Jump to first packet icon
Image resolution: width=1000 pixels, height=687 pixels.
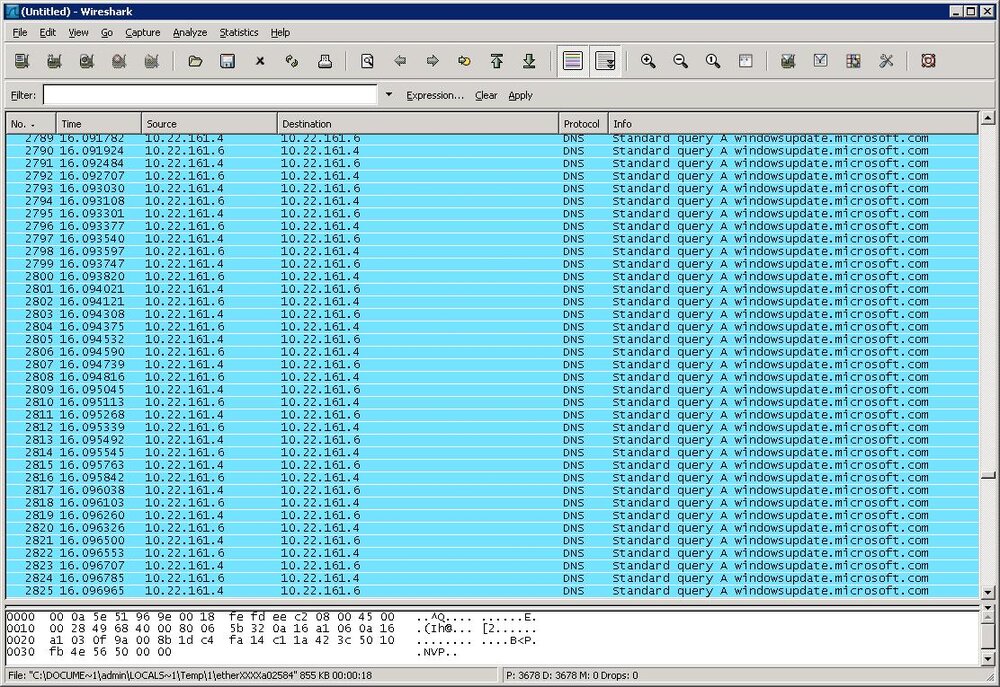pyautogui.click(x=497, y=61)
